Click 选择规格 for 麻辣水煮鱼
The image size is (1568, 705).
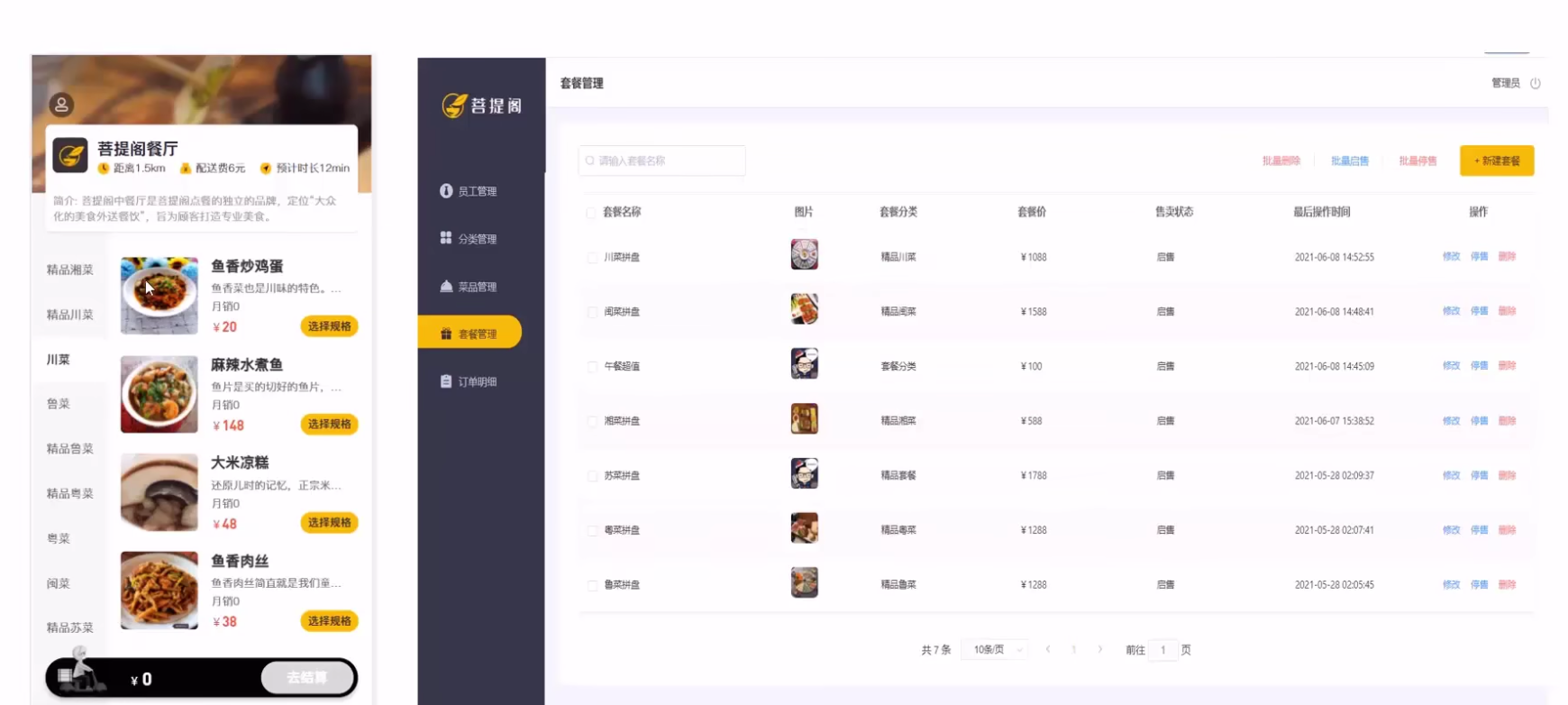(329, 424)
